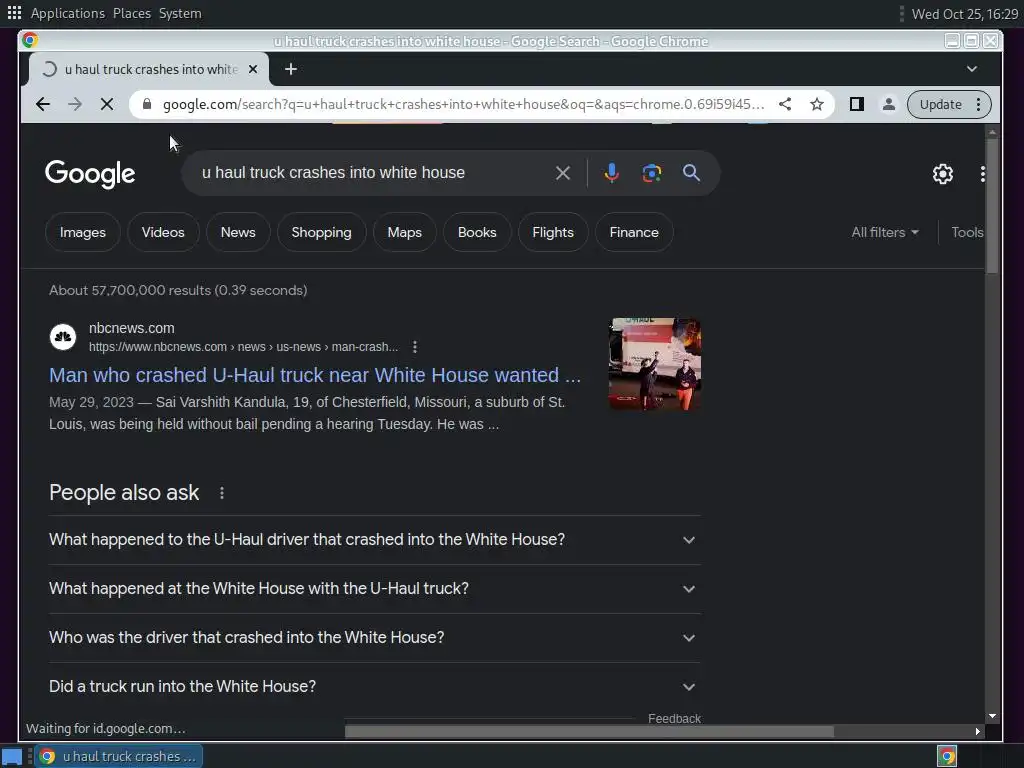Screen dimensions: 1024x768
Task: Open 'Man who crashed U-Haul truck' result link
Action: point(315,375)
